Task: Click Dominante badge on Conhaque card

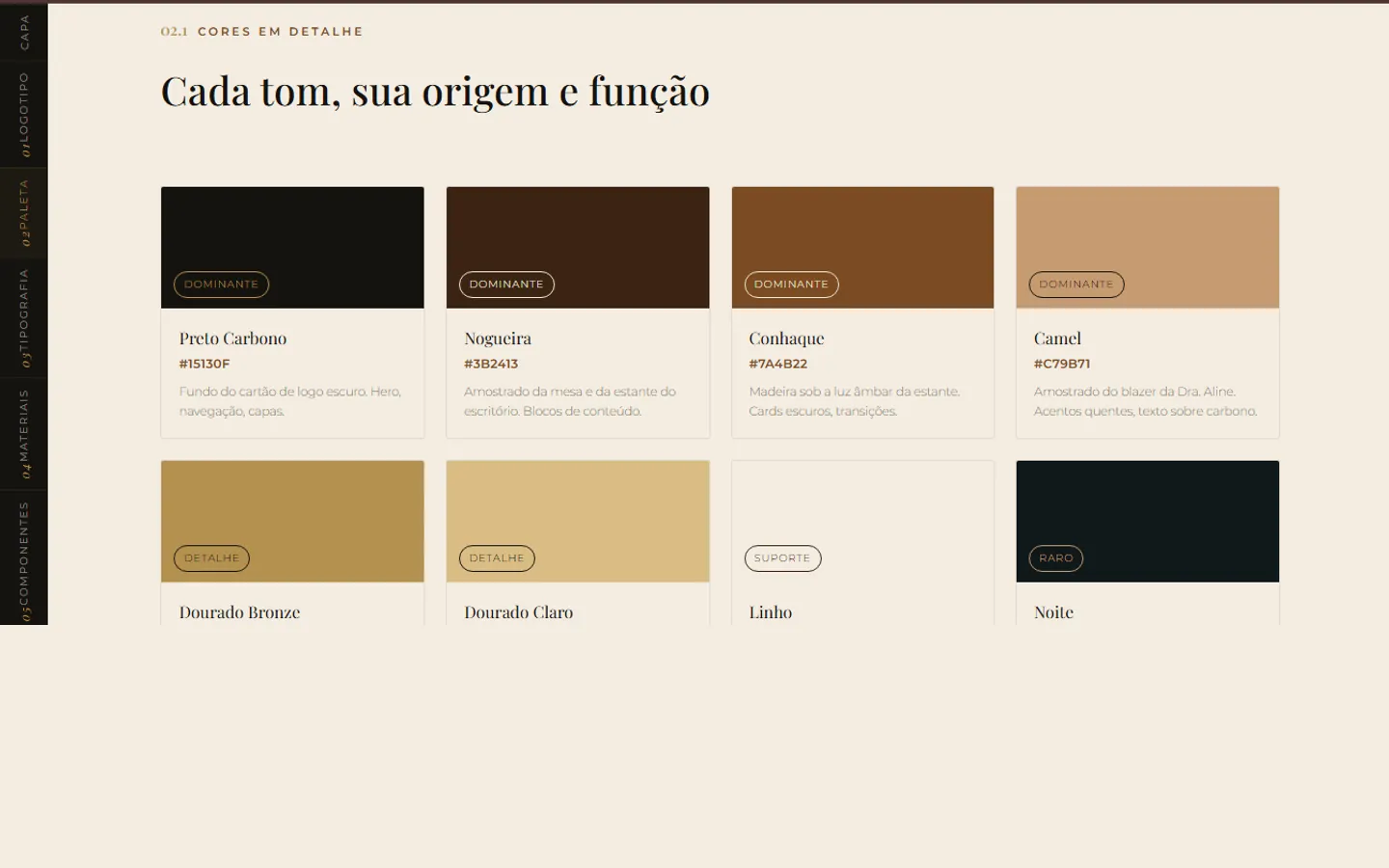Action: coord(791,285)
